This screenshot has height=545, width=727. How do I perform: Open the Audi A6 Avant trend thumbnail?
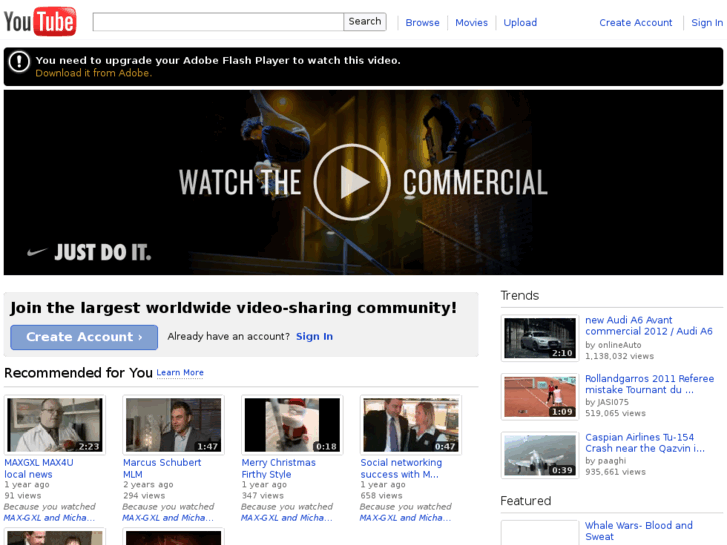click(x=540, y=338)
